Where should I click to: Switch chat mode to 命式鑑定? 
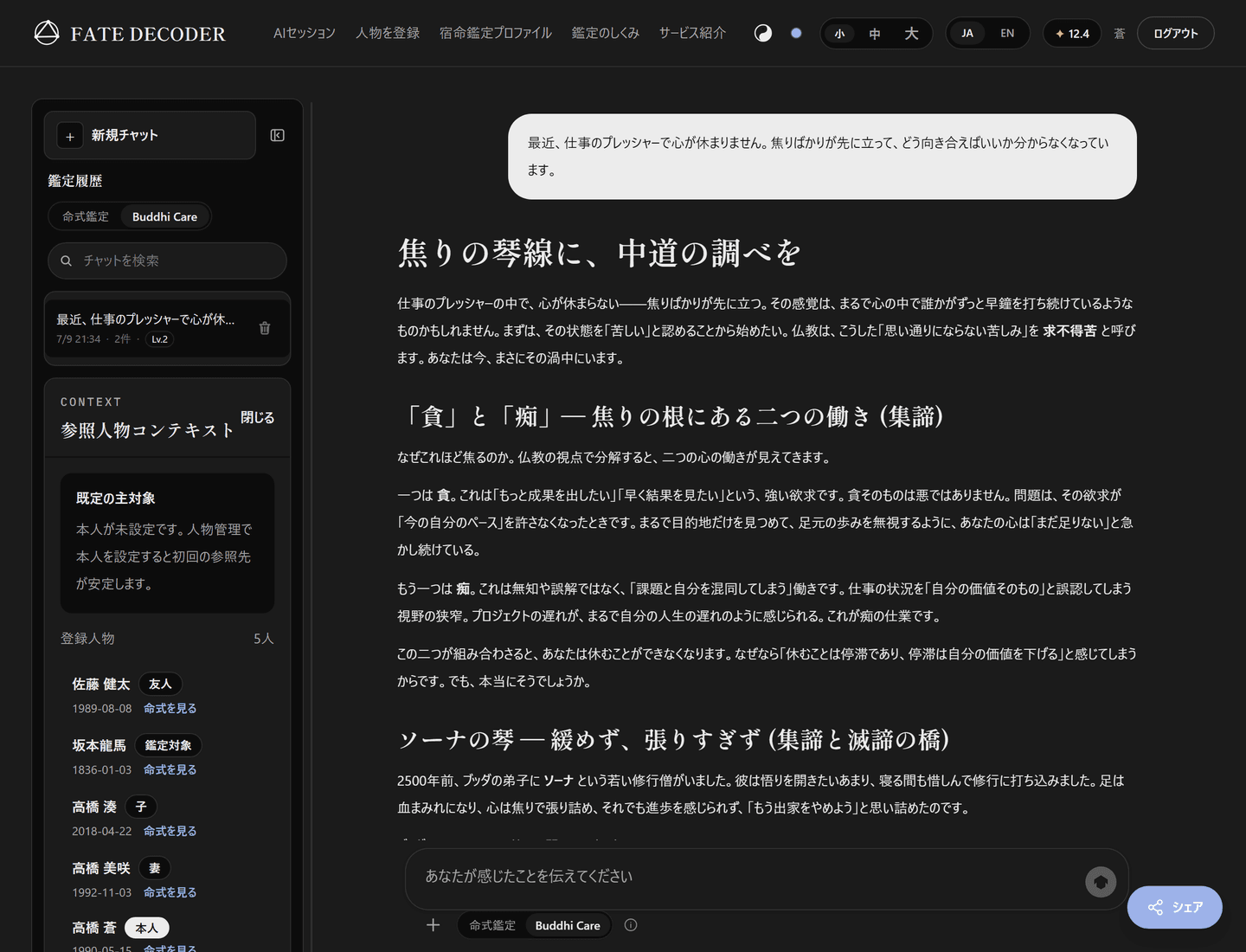coord(492,925)
